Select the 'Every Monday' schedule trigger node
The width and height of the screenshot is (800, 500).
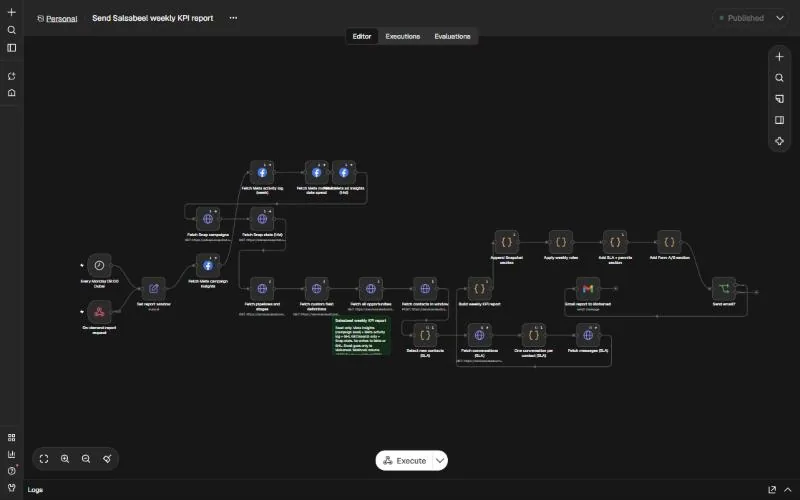(99, 265)
